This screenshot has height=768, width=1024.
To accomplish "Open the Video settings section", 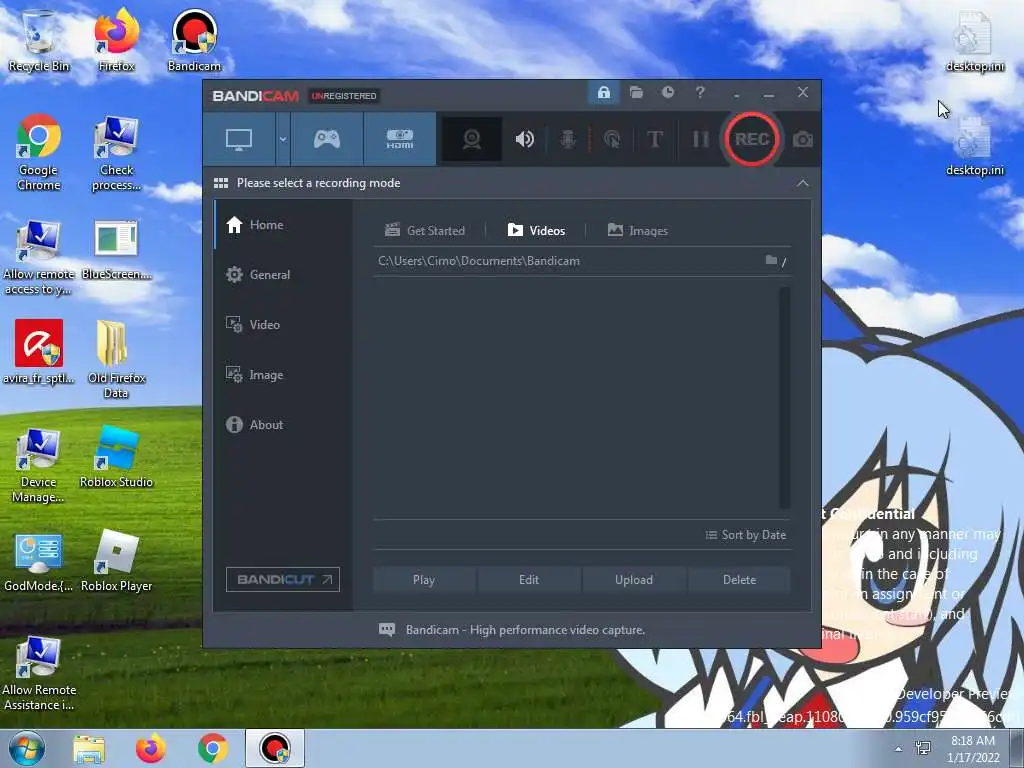I will [x=283, y=325].
